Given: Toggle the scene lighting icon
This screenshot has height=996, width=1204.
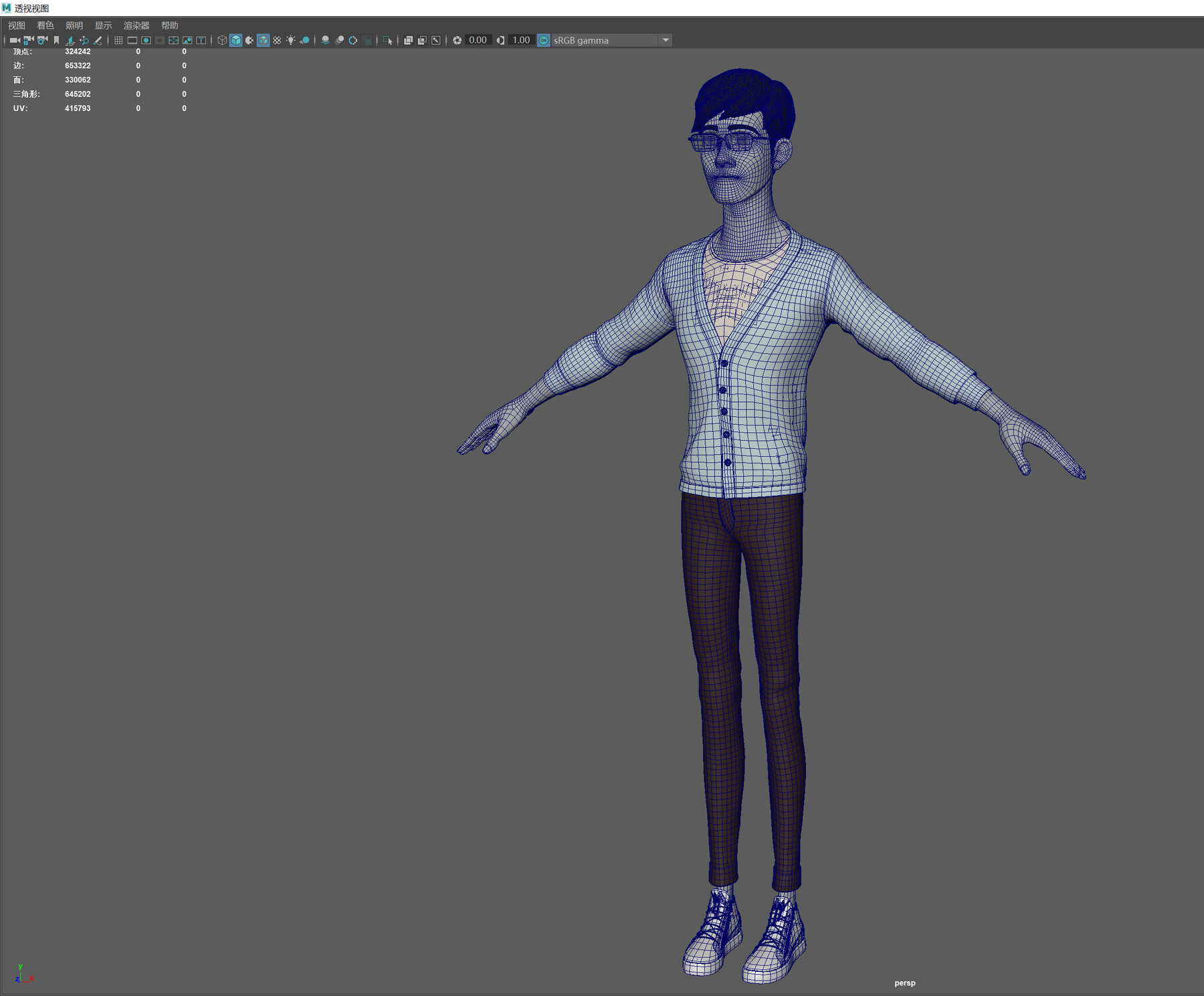Looking at the screenshot, I should click(x=290, y=40).
